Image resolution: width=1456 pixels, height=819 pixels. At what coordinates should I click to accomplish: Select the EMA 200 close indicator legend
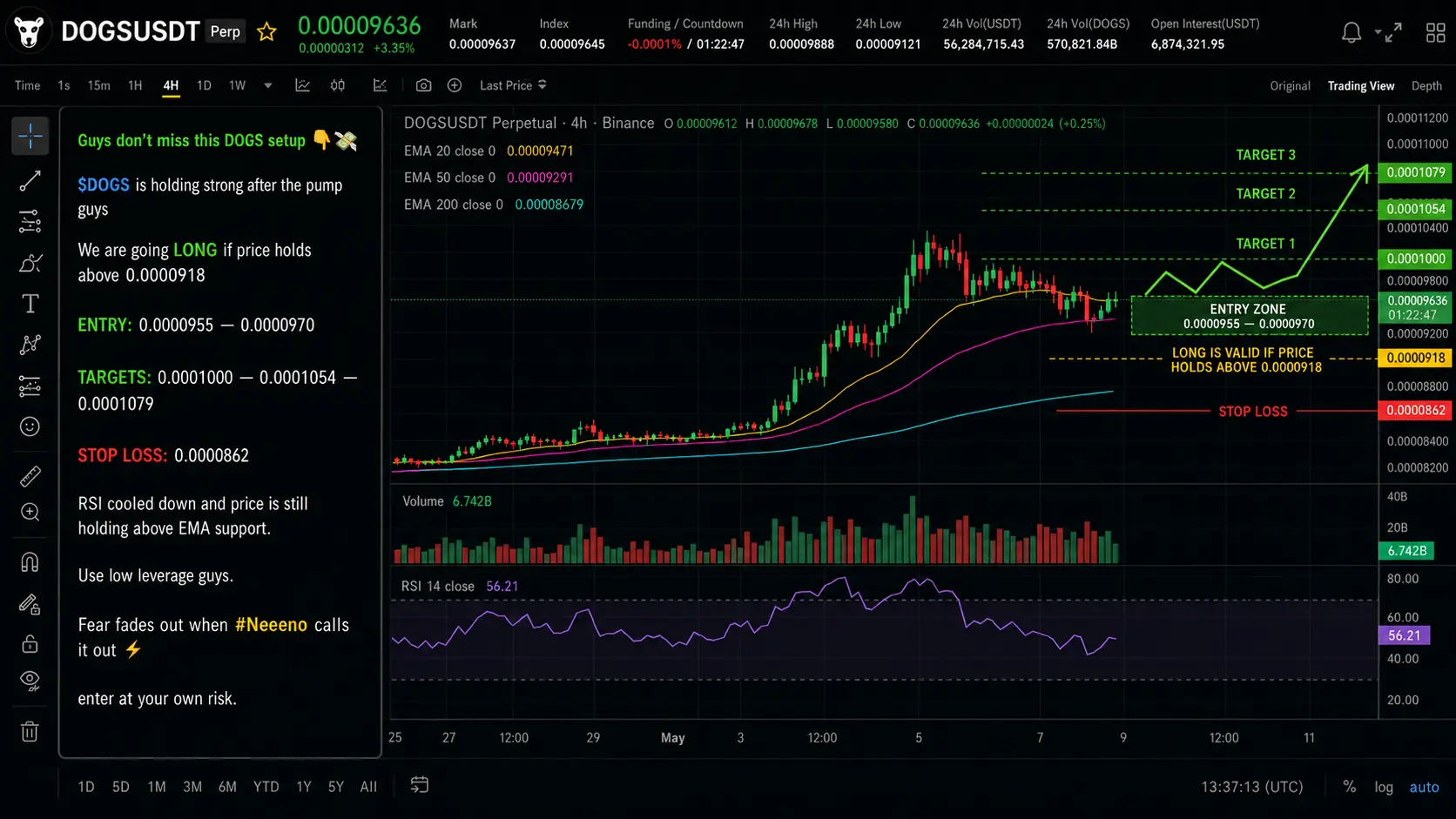tap(494, 205)
